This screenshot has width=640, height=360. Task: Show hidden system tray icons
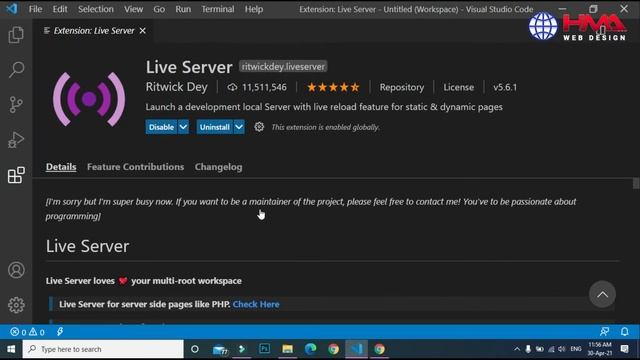517,349
